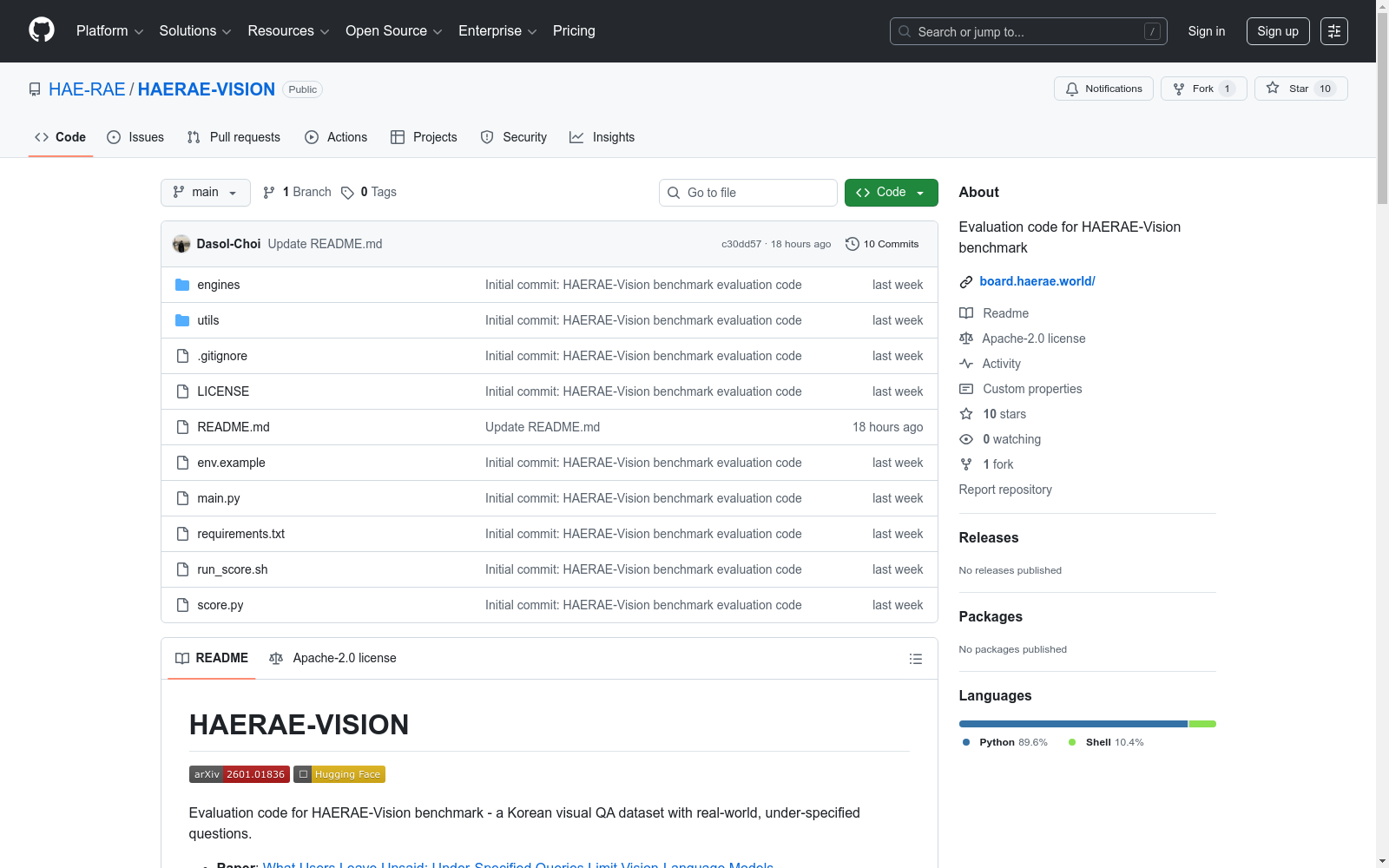The image size is (1389, 868).
Task: Click the file icon next to requirements.txt
Action: click(182, 534)
